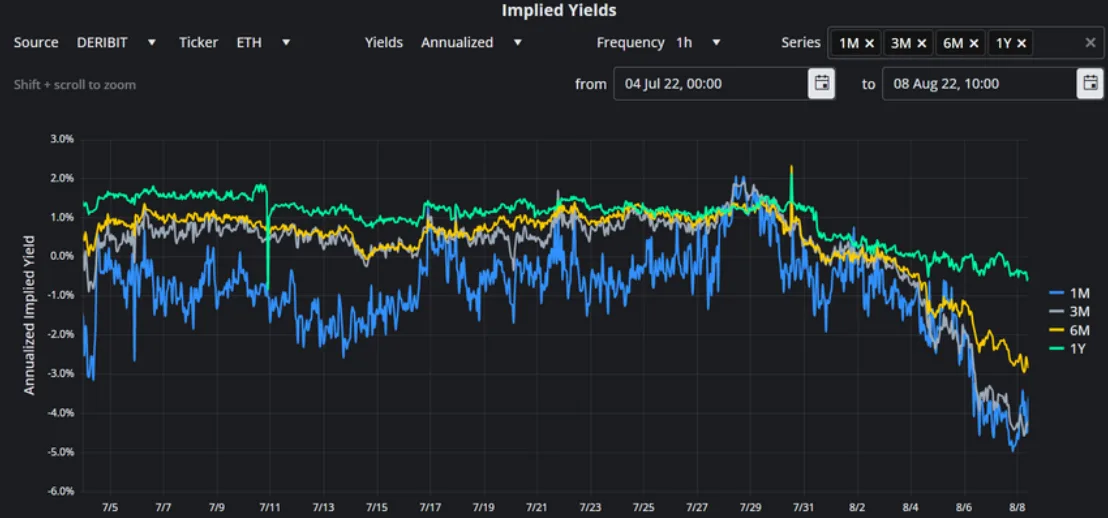
Task: Remove the 3M series tag
Action: pyautogui.click(x=921, y=43)
